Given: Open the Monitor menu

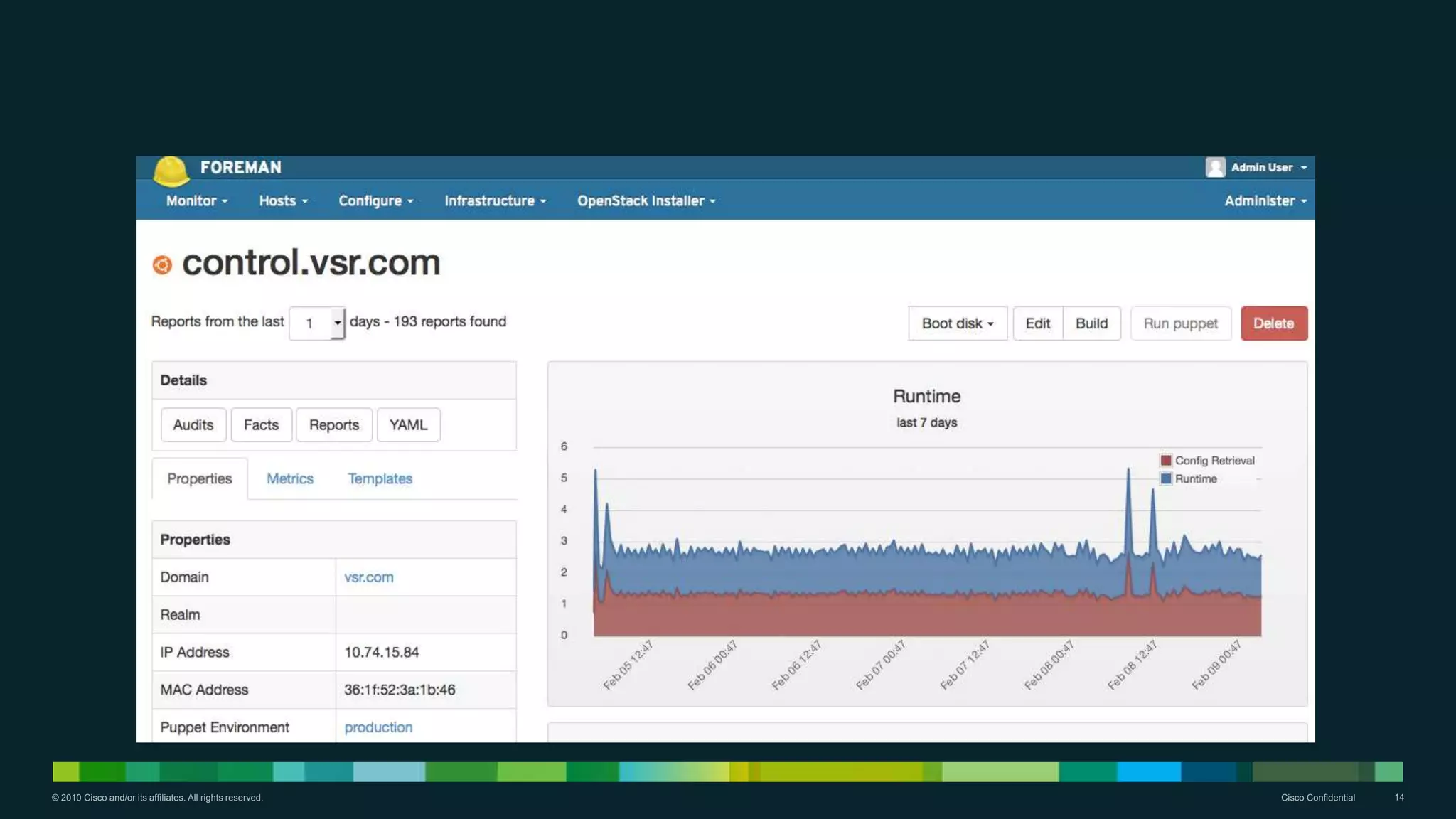Looking at the screenshot, I should 196,201.
